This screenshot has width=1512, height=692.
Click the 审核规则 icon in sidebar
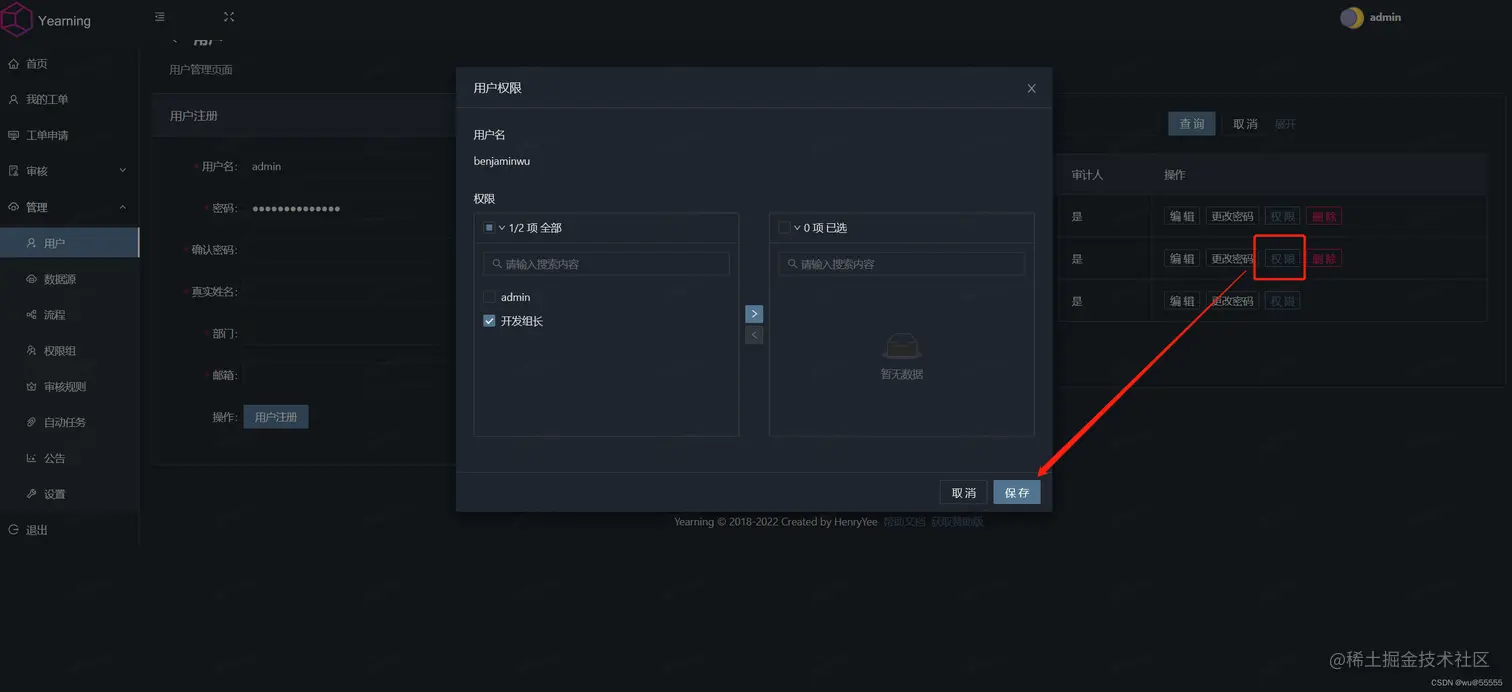click(x=32, y=387)
